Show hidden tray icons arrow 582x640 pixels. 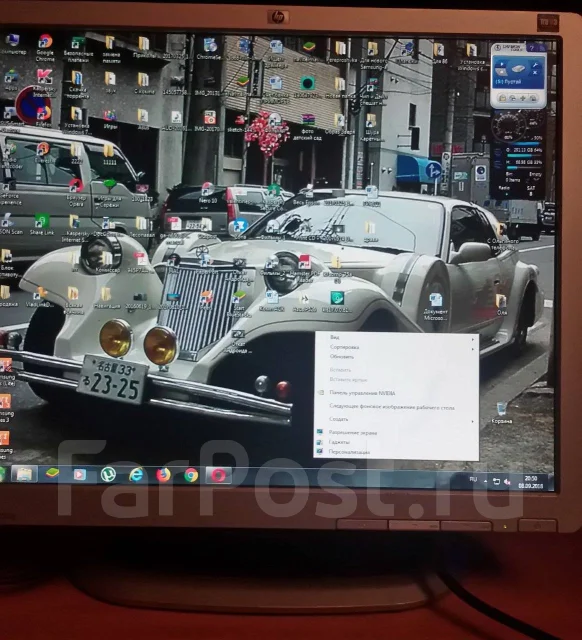(x=485, y=481)
